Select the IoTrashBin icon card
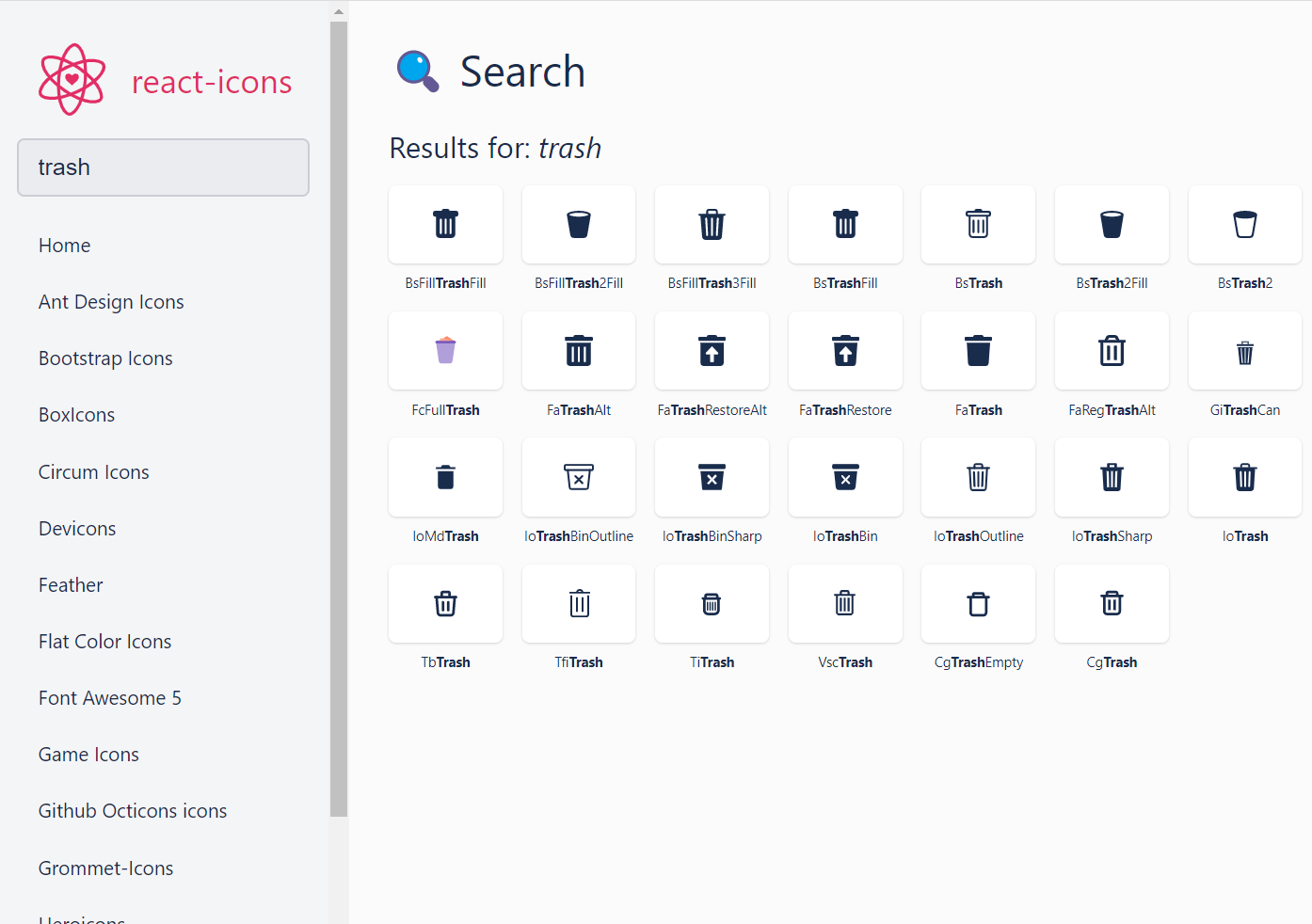The width and height of the screenshot is (1312, 924). point(845,477)
